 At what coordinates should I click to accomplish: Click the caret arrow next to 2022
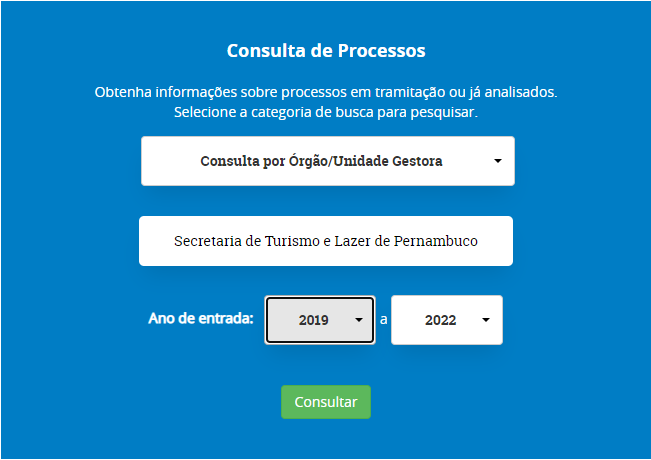(485, 321)
